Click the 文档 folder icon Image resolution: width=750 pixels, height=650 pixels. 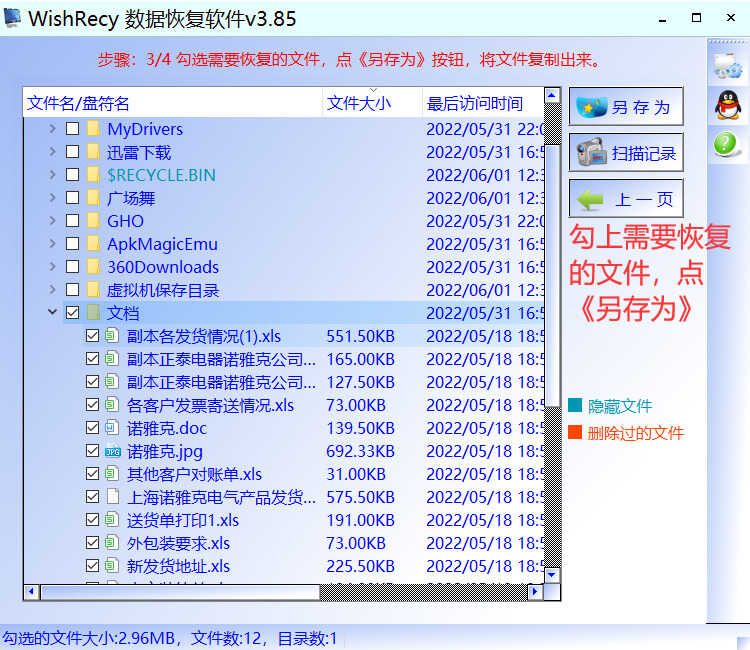tap(93, 312)
